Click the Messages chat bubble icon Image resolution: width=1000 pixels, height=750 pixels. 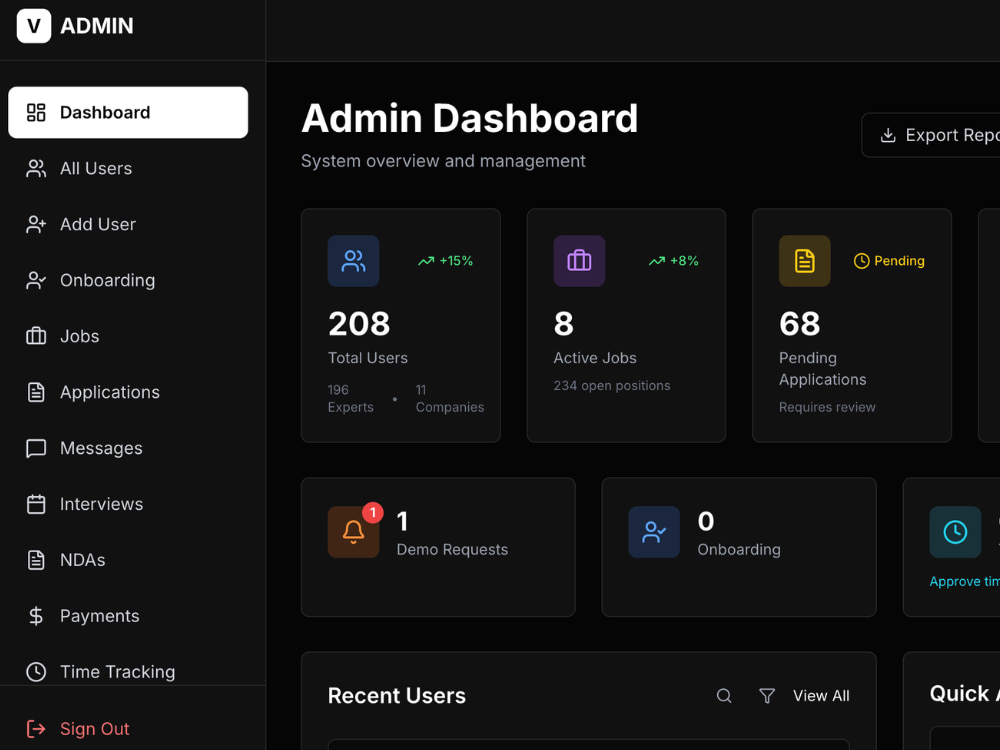pyautogui.click(x=36, y=448)
